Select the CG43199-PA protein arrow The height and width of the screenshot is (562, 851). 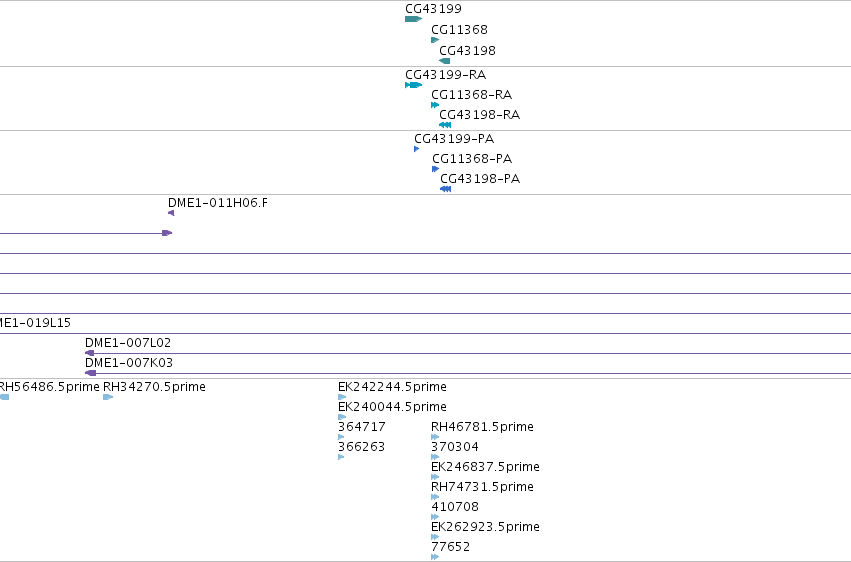point(416,149)
